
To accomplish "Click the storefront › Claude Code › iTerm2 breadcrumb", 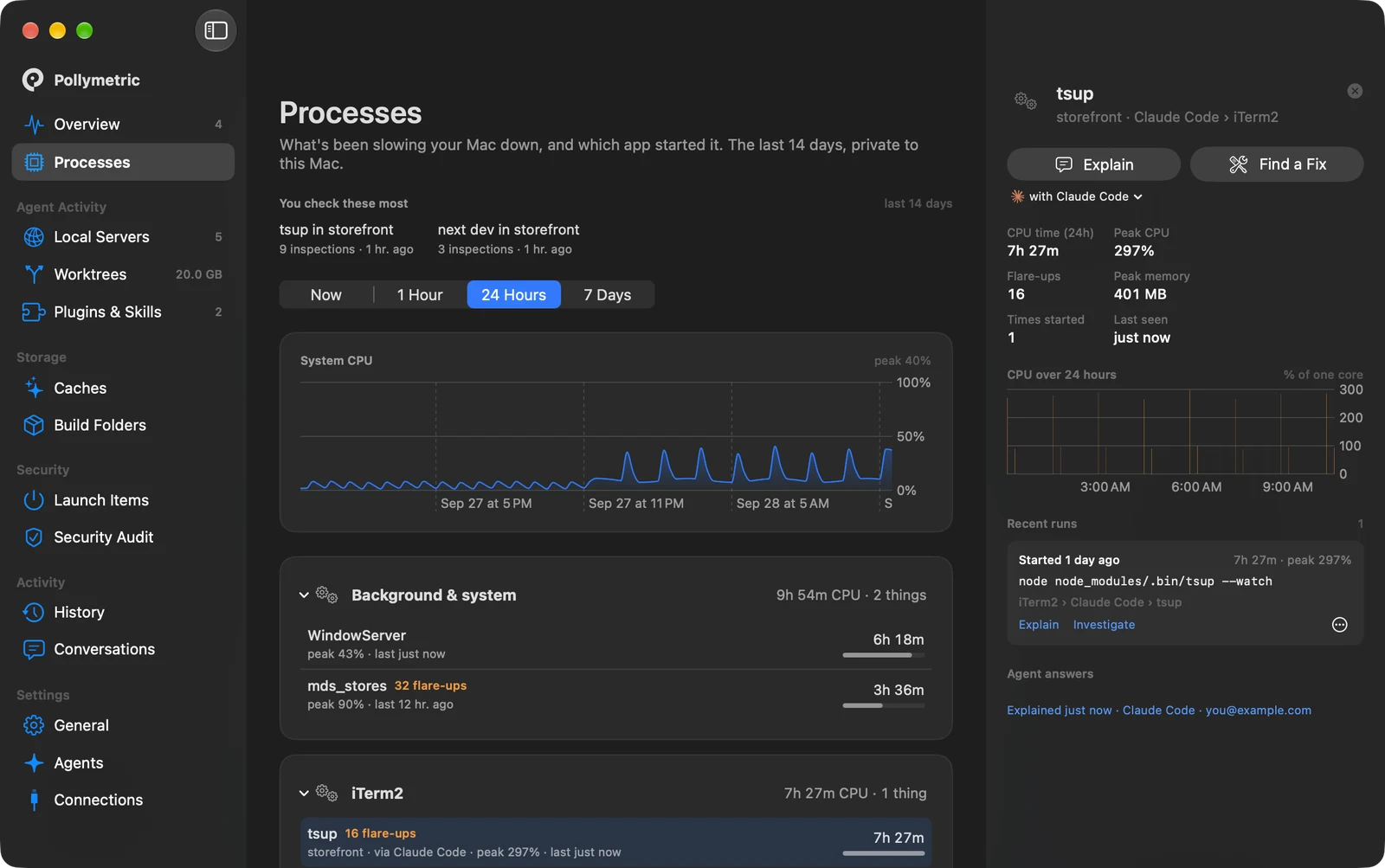I will click(1167, 117).
